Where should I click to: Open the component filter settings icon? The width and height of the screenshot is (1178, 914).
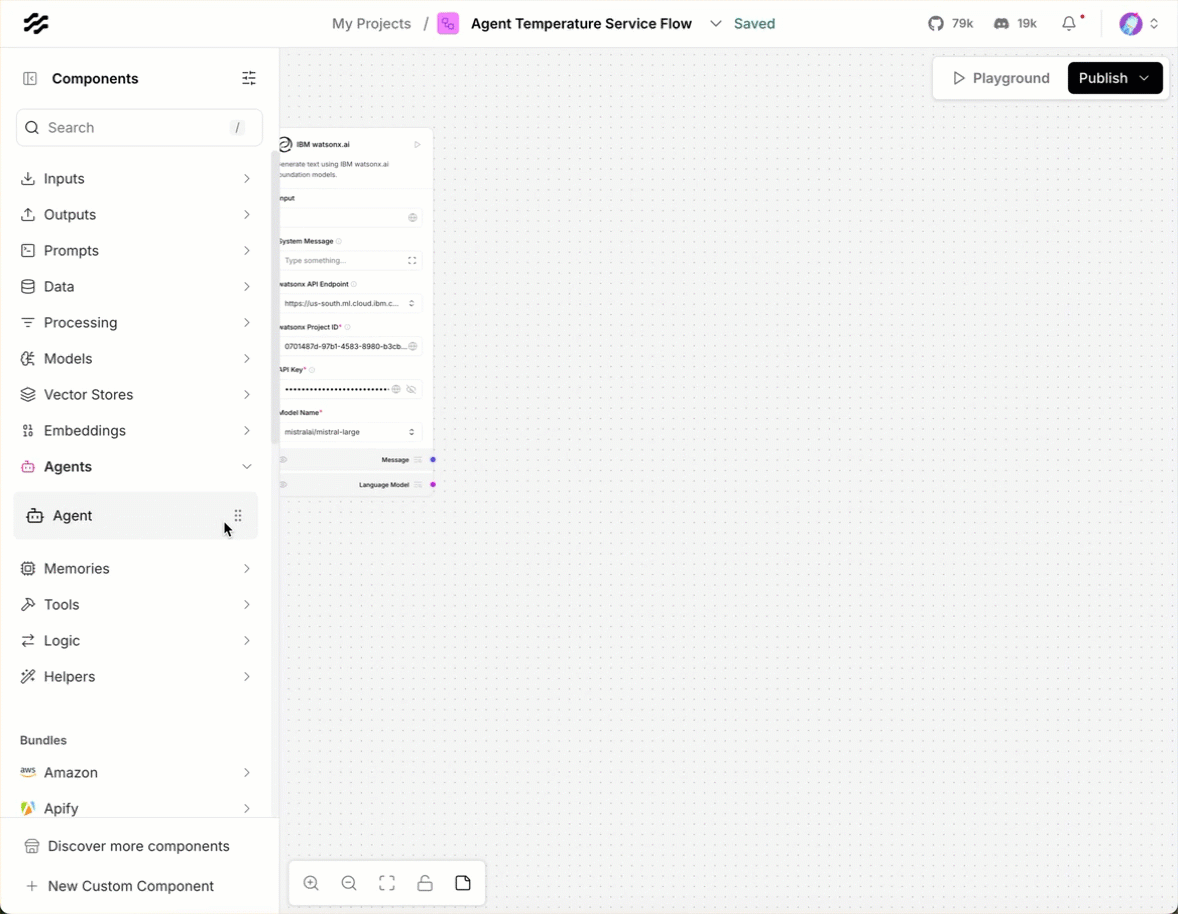pyautogui.click(x=249, y=78)
